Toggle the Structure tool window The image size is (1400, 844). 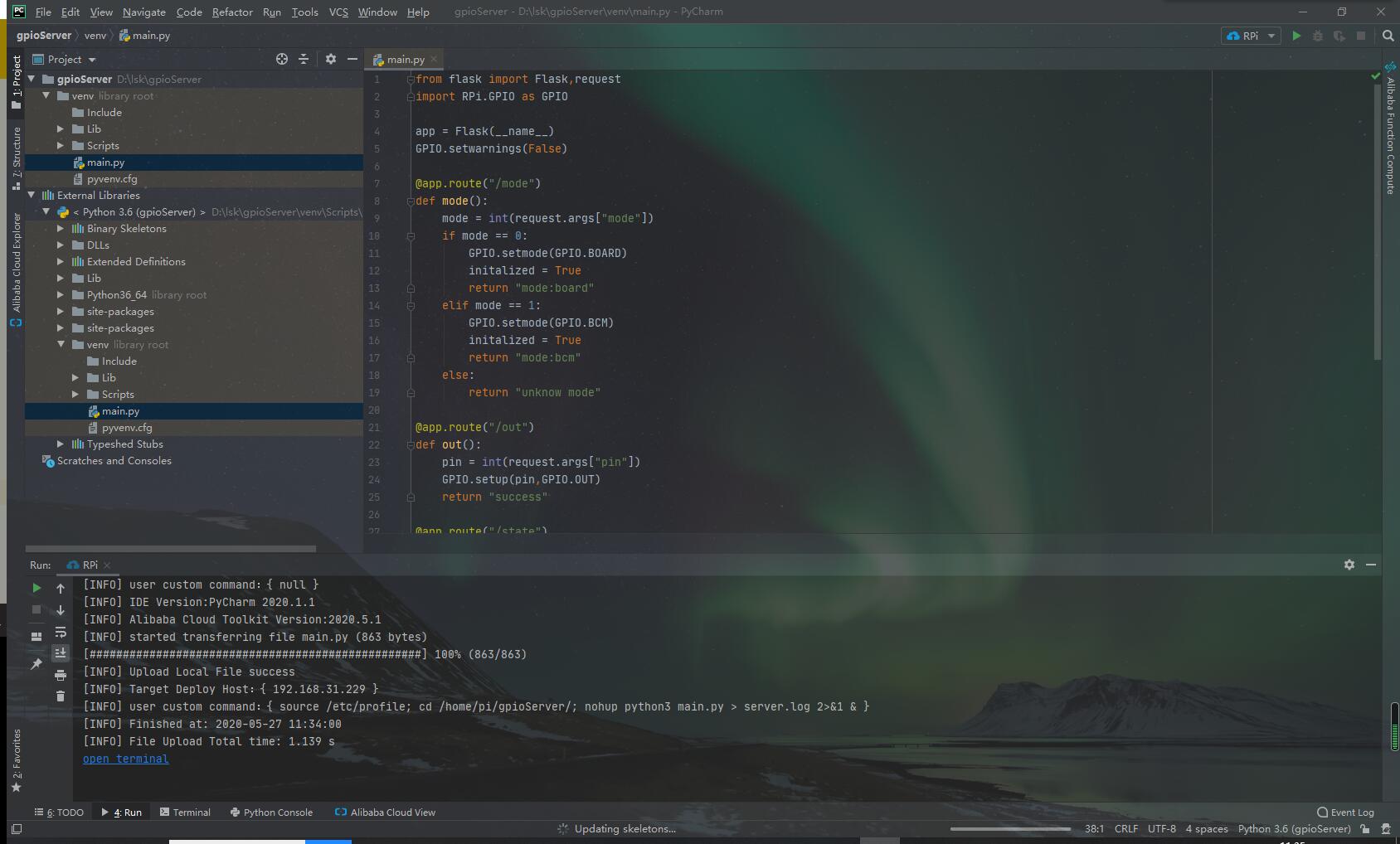(x=16, y=158)
